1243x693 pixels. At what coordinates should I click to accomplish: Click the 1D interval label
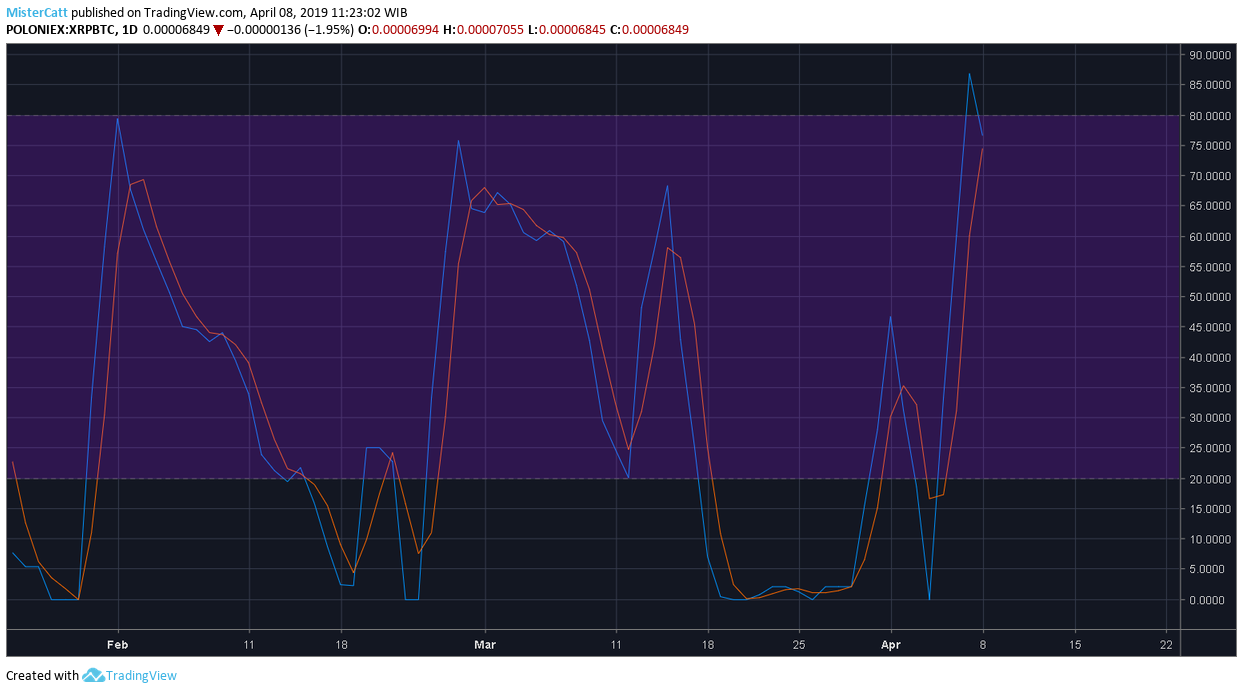coord(129,30)
